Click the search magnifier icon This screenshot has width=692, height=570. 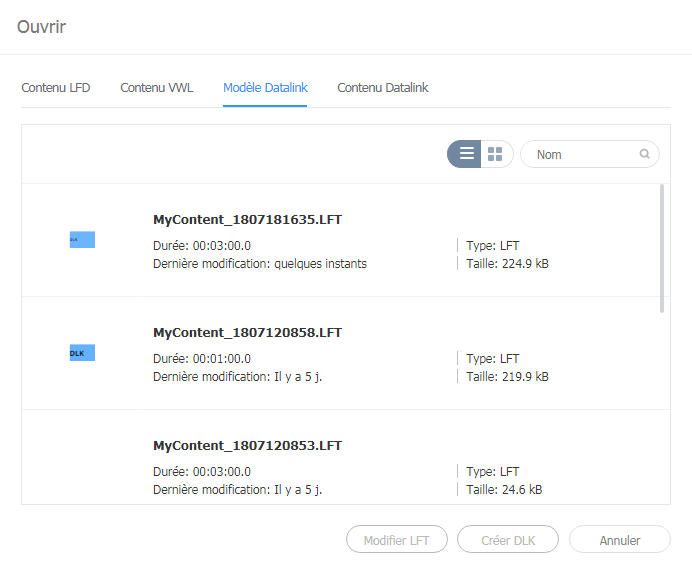click(x=645, y=154)
